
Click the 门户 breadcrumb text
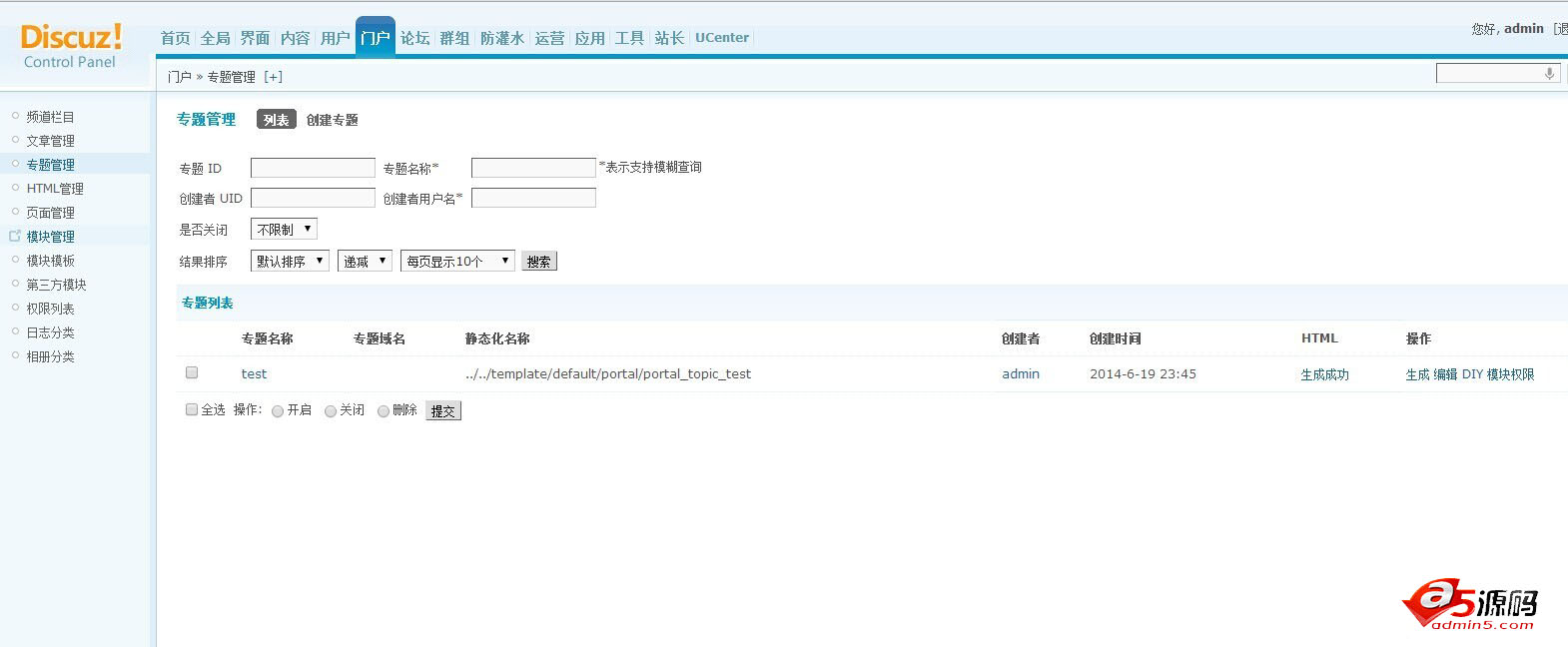pyautogui.click(x=180, y=77)
